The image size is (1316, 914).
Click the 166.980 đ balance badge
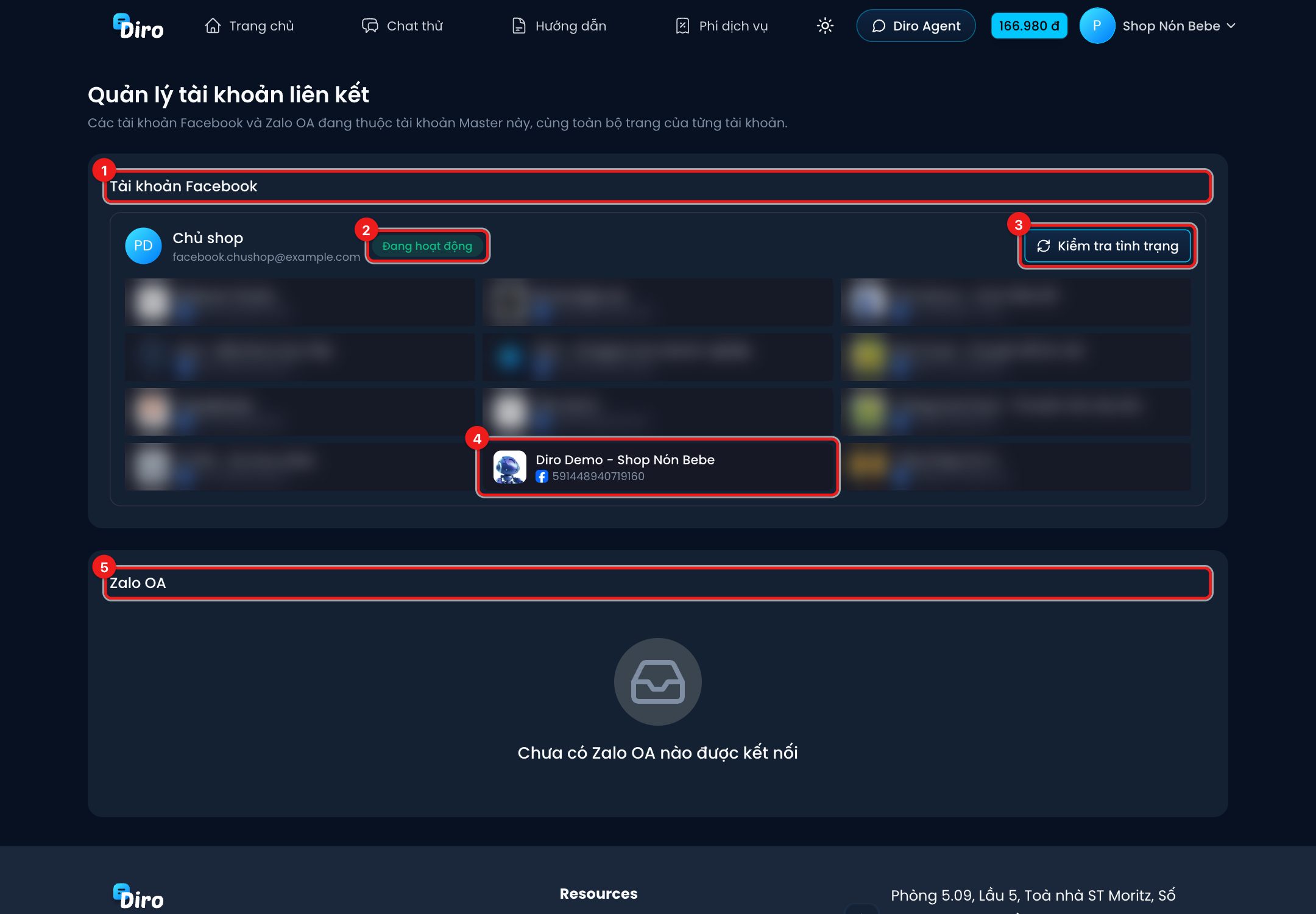[1029, 26]
